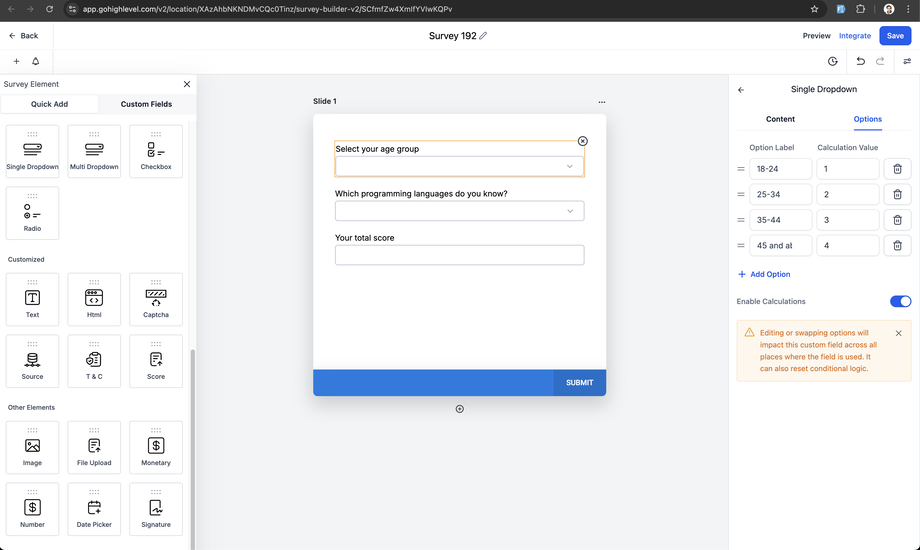The width and height of the screenshot is (920, 550).
Task: Remove the age group field with the X
Action: [x=583, y=141]
